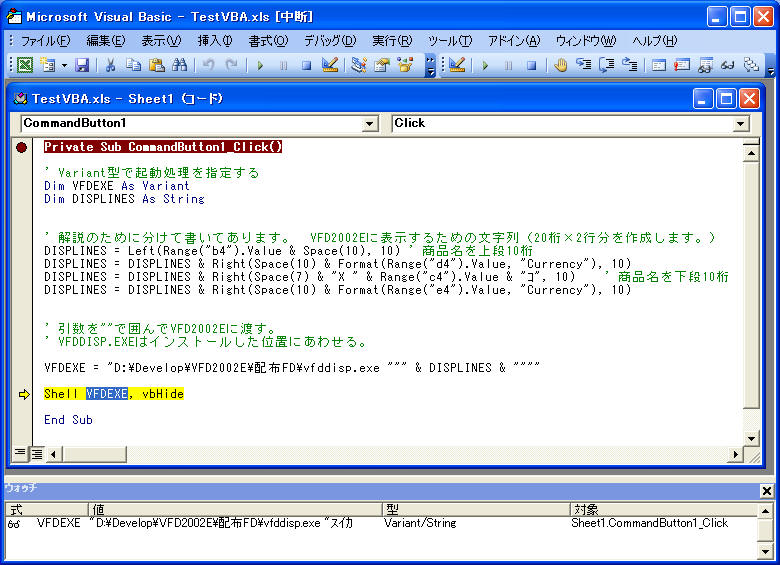This screenshot has height=565, width=780.
Task: Open the Locals Window icon
Action: click(659, 65)
